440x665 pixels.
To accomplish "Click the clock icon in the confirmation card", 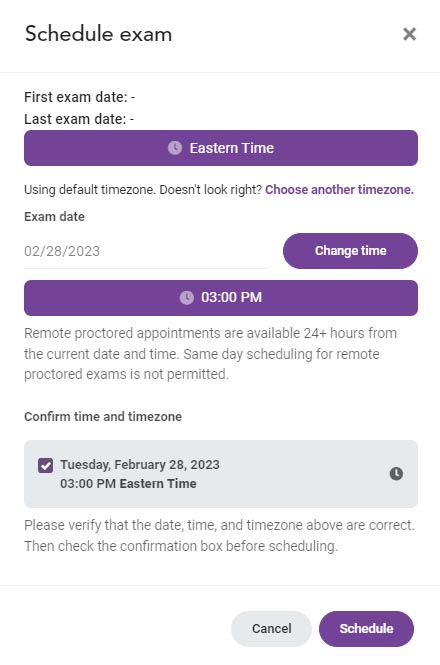I will tap(396, 473).
